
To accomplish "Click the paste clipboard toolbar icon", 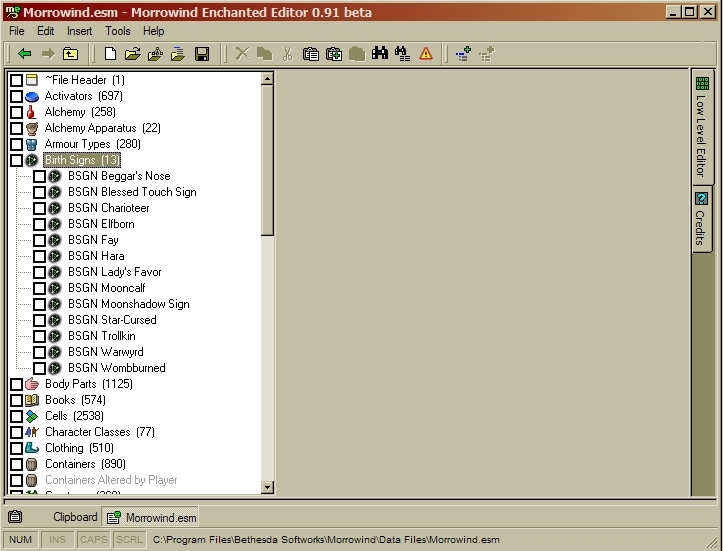I will [311, 54].
